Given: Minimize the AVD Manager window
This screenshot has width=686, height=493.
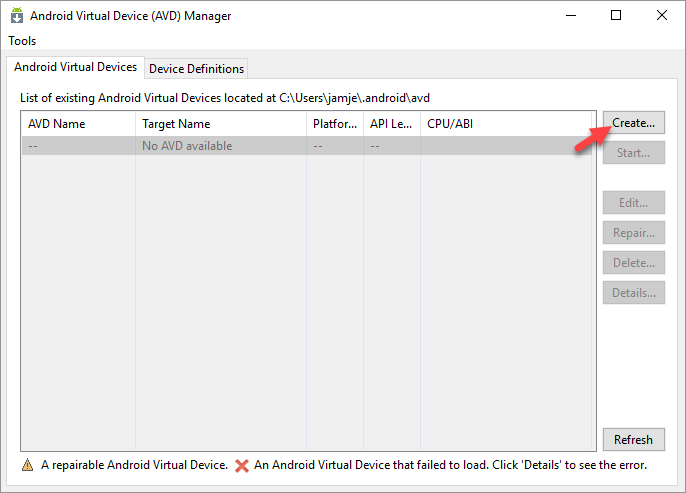Looking at the screenshot, I should click(571, 15).
